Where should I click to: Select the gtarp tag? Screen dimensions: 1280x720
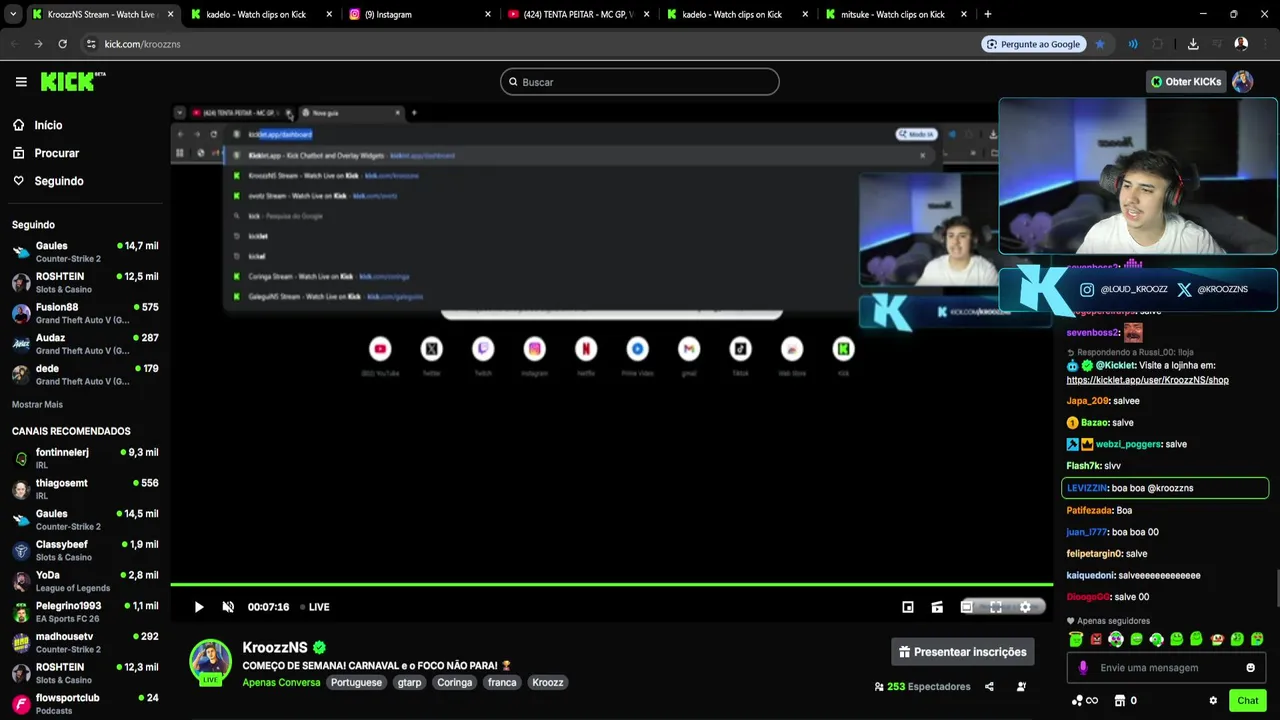tap(409, 682)
